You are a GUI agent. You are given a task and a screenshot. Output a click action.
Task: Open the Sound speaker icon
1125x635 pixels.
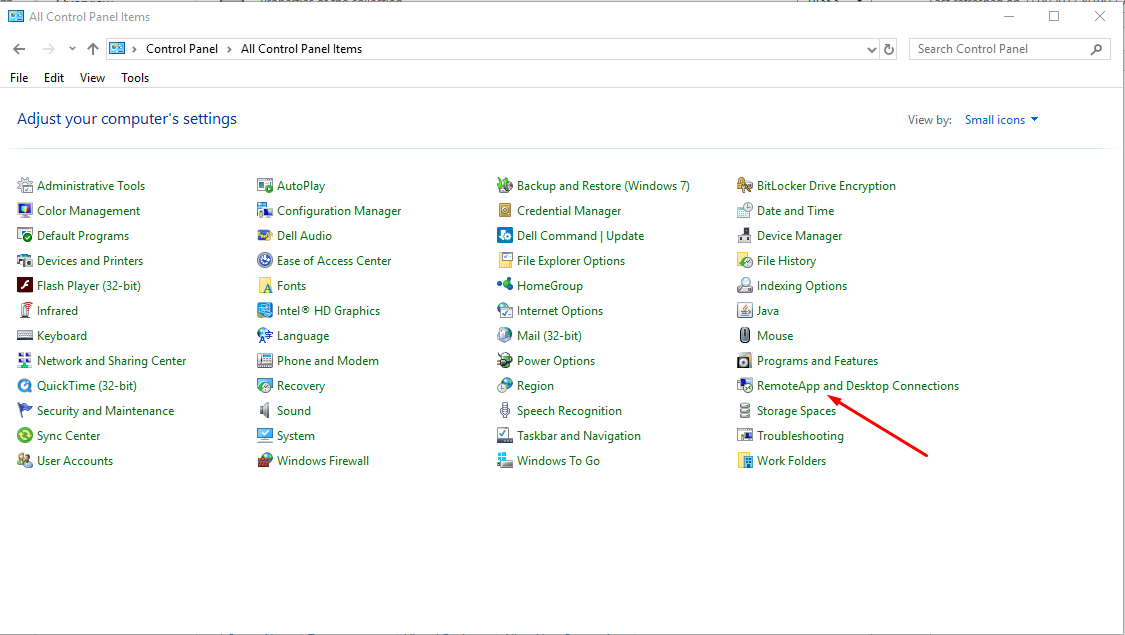tap(265, 411)
